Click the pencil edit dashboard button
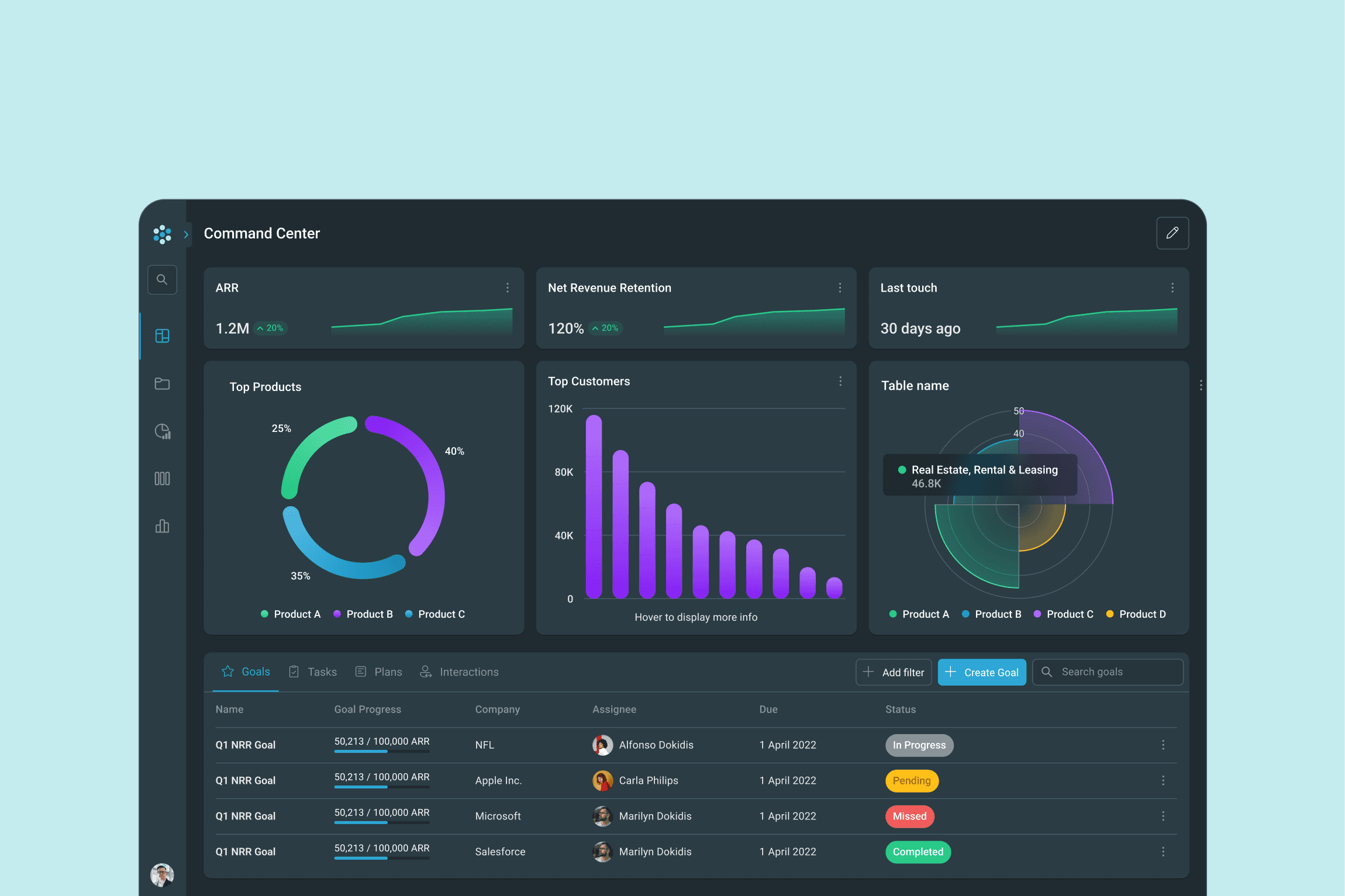This screenshot has width=1345, height=896. pyautogui.click(x=1172, y=233)
